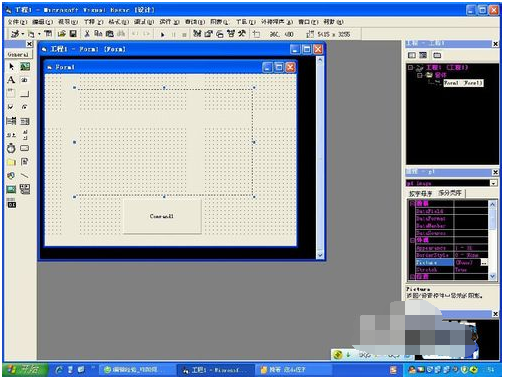Switch to the 按分类序 properties tab

(450, 193)
